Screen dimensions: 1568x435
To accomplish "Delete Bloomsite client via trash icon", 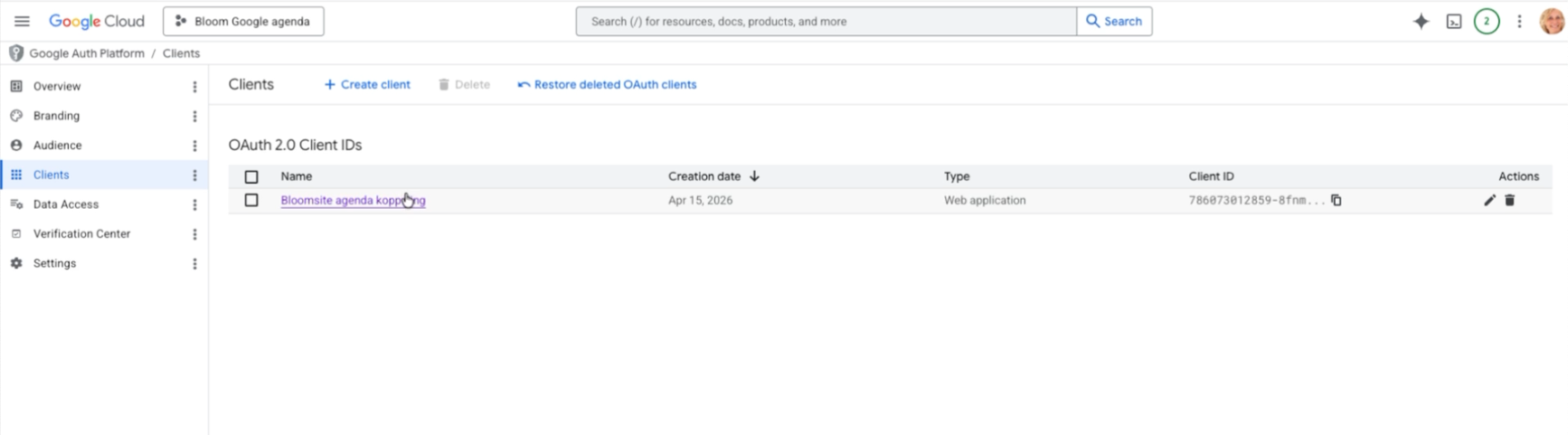I will pyautogui.click(x=1509, y=200).
